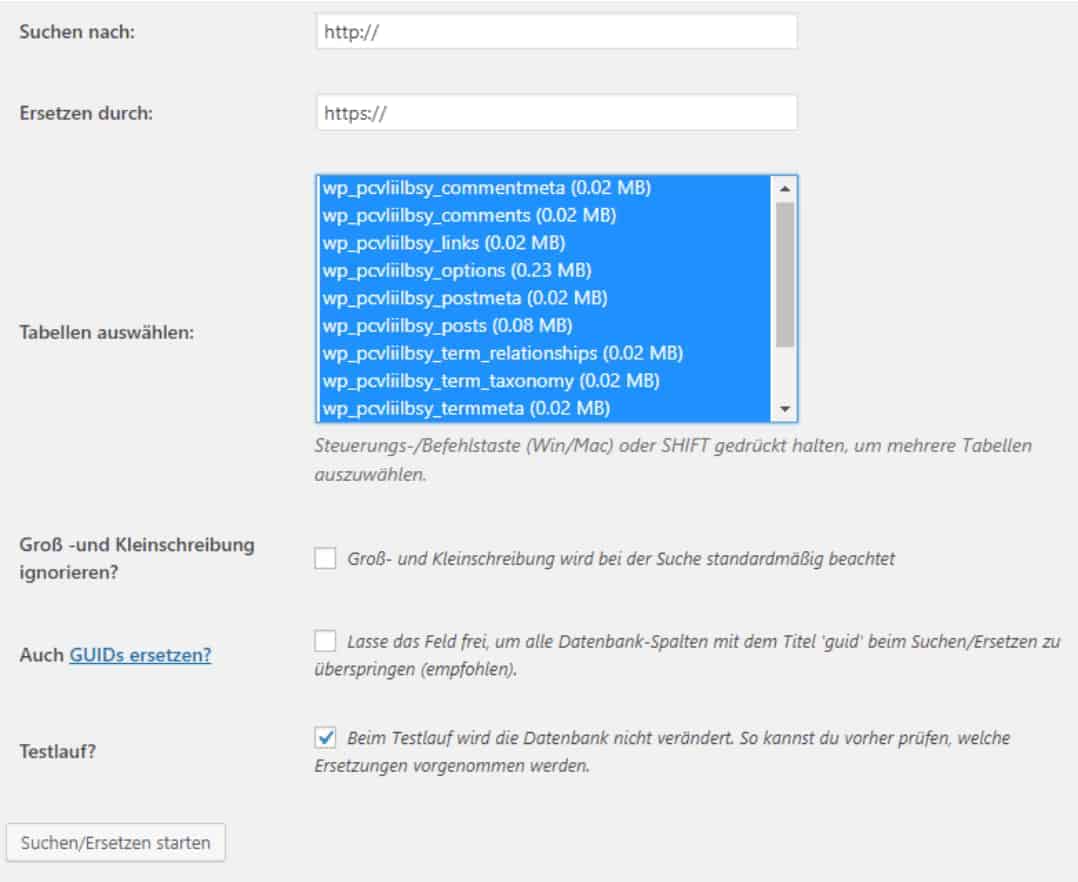The height and width of the screenshot is (882, 1078).
Task: Enable the ignore case sensitivity checkbox
Action: [x=325, y=559]
